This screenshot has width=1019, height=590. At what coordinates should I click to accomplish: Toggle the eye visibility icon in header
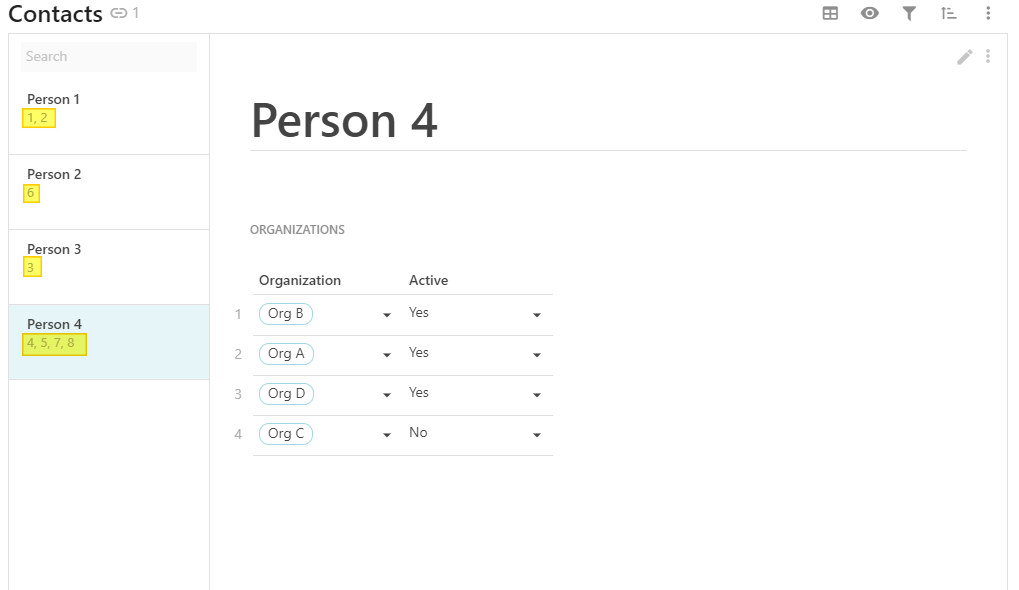pyautogui.click(x=870, y=13)
